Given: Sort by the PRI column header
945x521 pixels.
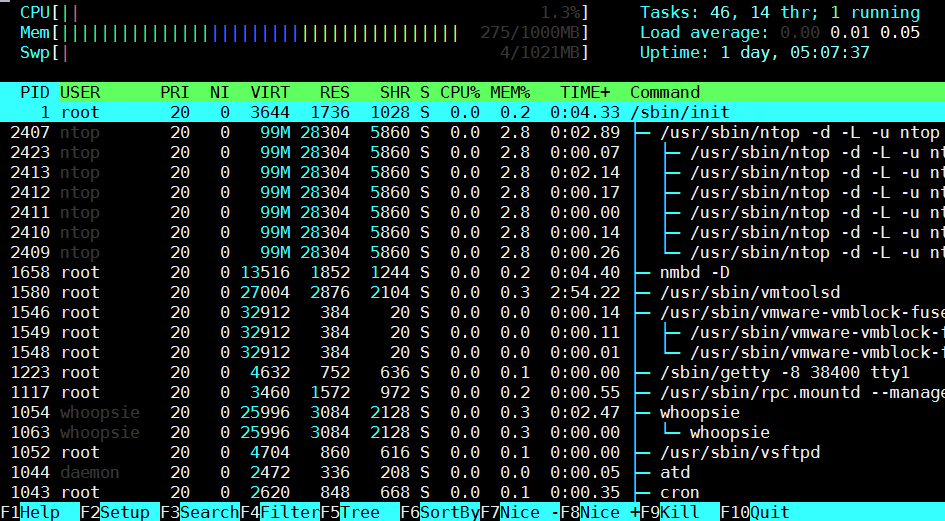Looking at the screenshot, I should [175, 92].
